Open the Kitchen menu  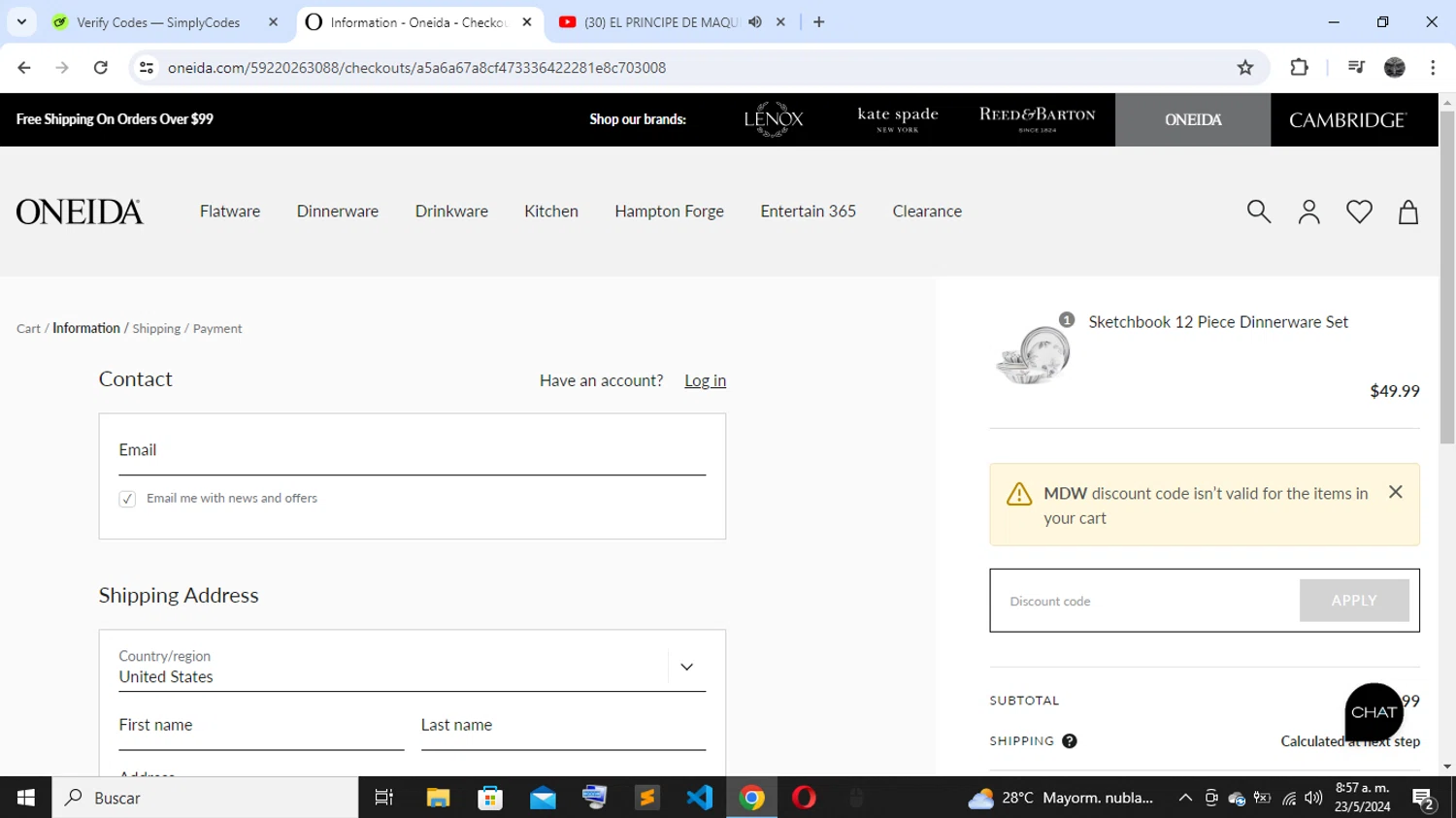551,211
